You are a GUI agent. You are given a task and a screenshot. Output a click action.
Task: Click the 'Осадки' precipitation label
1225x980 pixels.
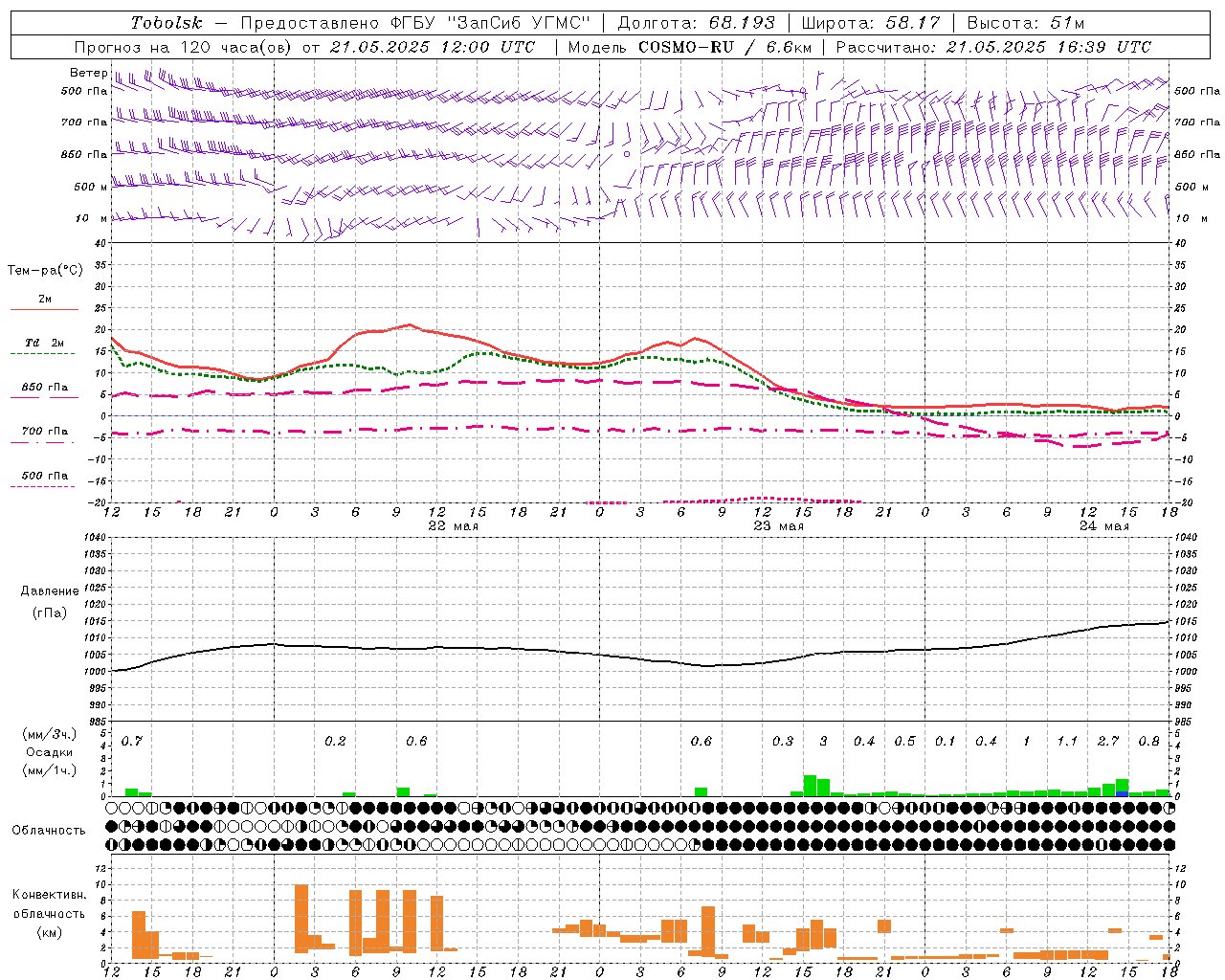[x=50, y=752]
